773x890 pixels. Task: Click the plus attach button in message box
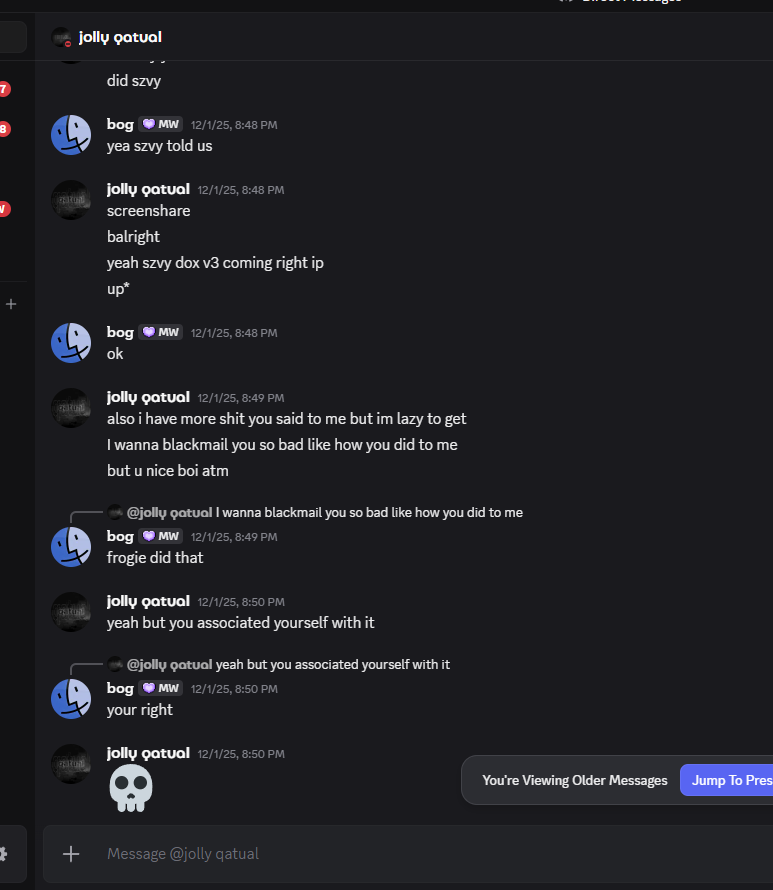pos(71,853)
